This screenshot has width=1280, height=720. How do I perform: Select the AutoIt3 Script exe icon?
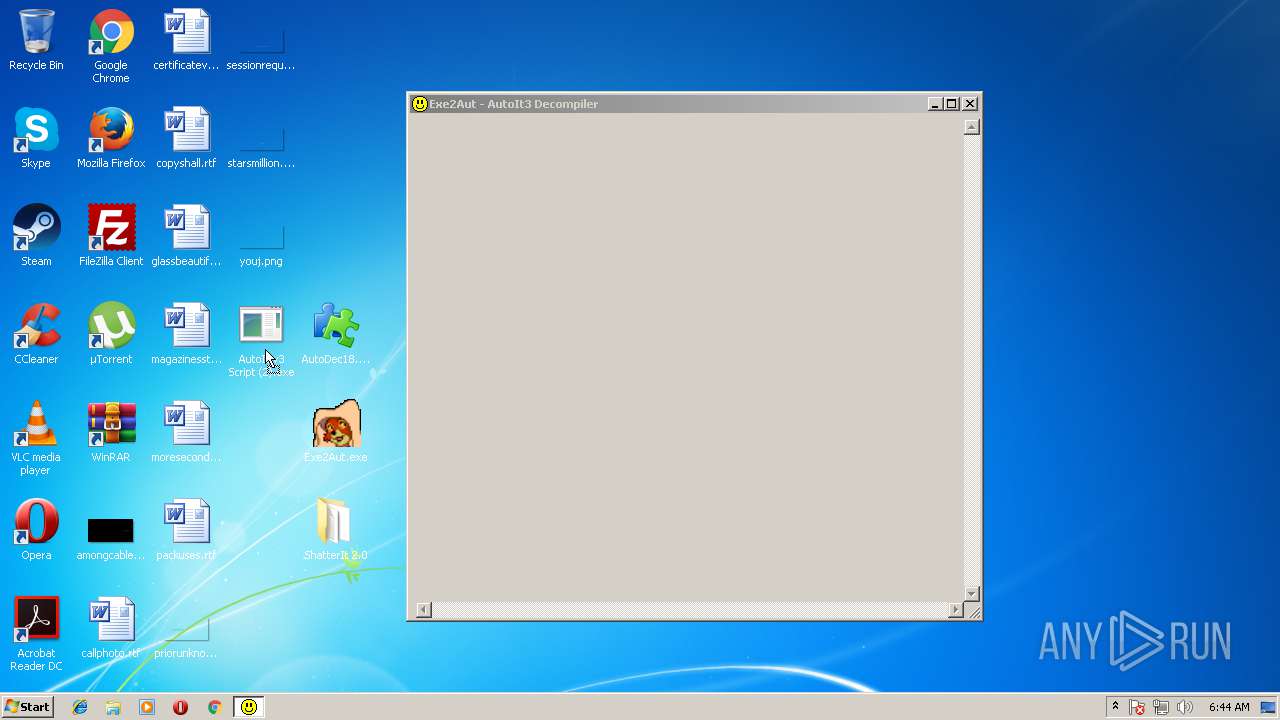click(x=261, y=340)
